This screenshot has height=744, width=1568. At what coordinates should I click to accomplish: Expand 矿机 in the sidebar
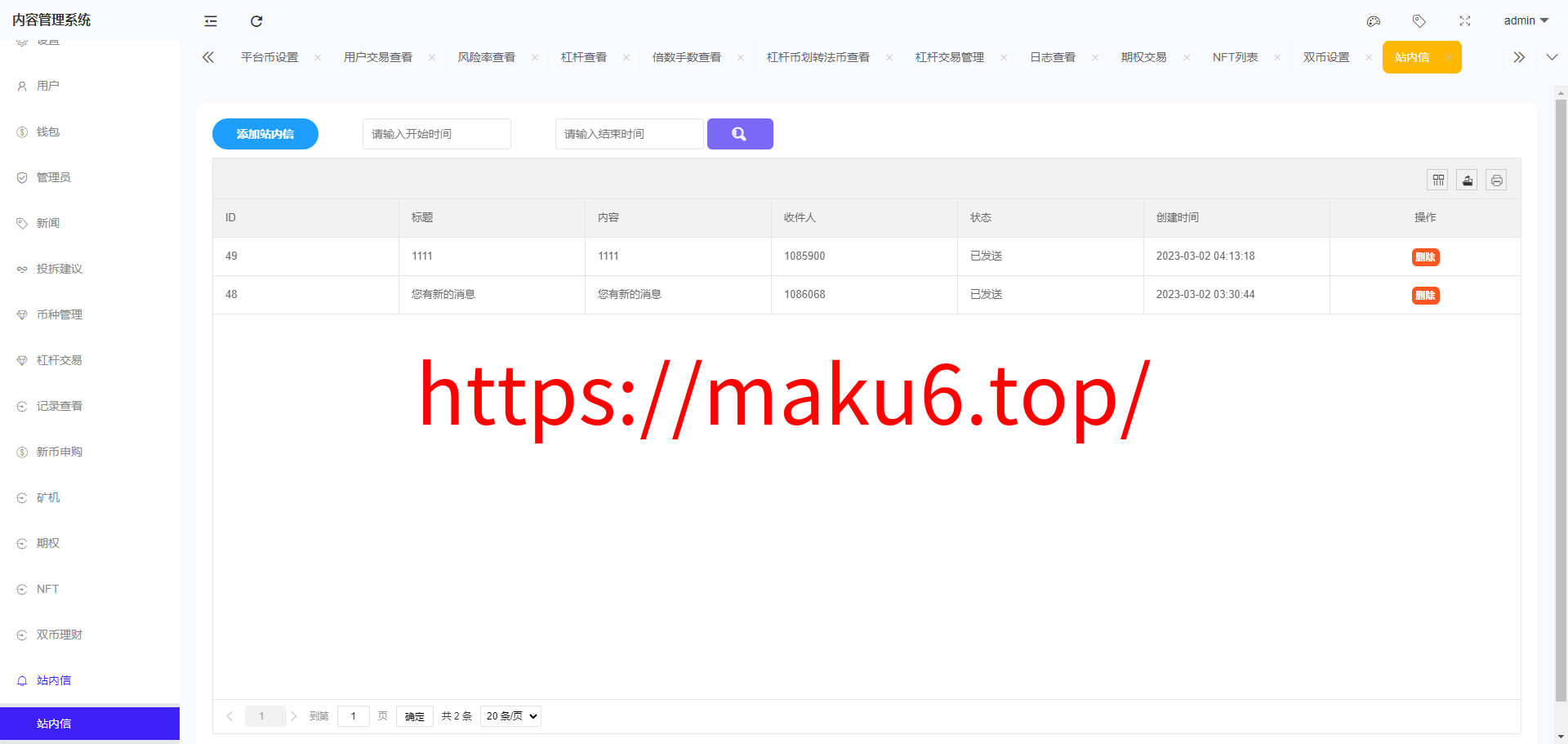pyautogui.click(x=90, y=497)
